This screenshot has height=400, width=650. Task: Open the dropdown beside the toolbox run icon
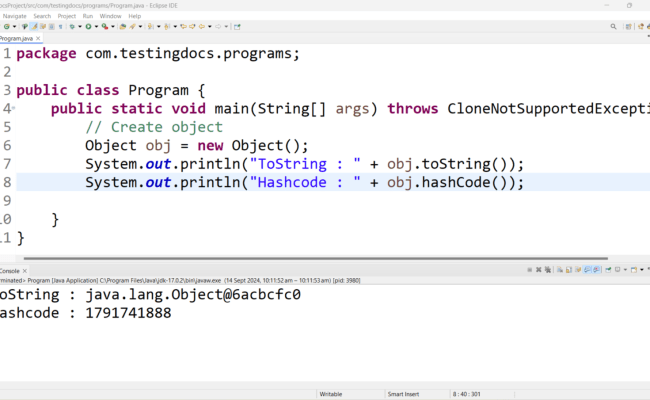113,27
